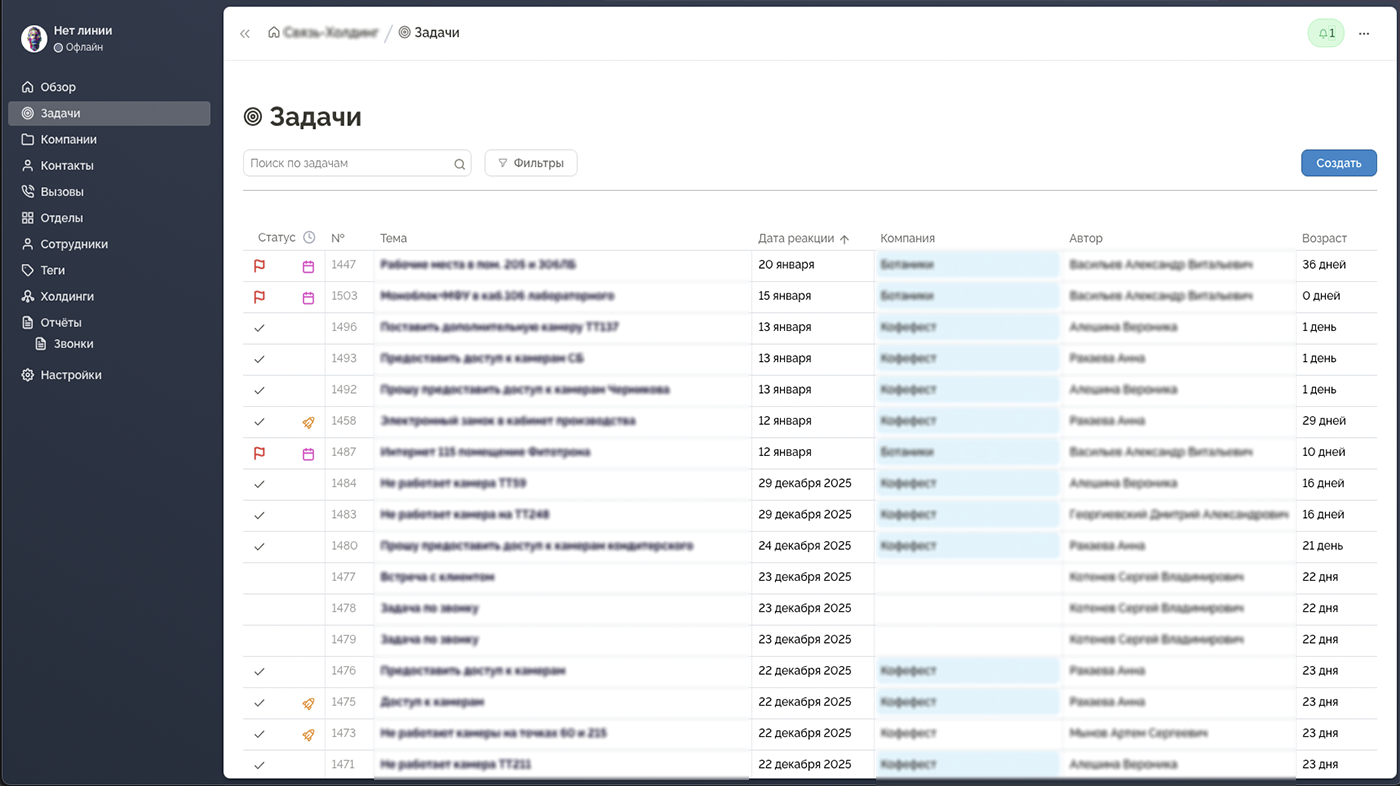Open notifications bell showing 1
Image resolution: width=1400 pixels, height=786 pixels.
(x=1326, y=33)
